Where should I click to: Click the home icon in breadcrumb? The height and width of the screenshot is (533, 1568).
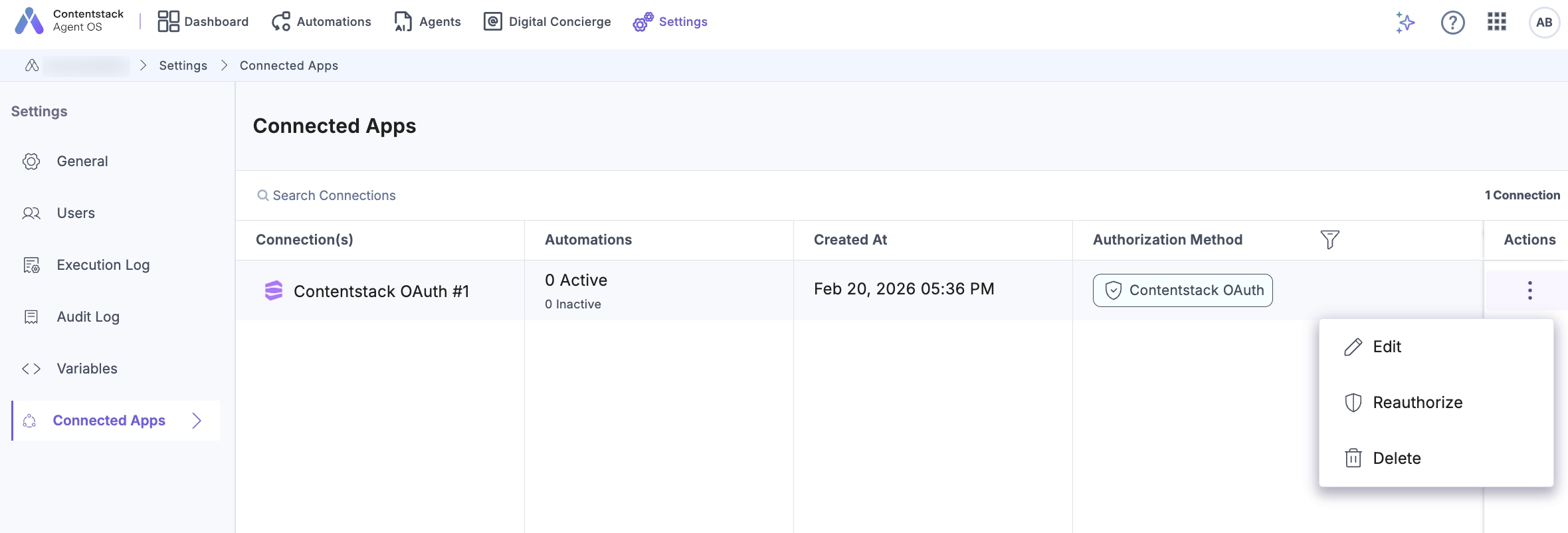(x=31, y=65)
